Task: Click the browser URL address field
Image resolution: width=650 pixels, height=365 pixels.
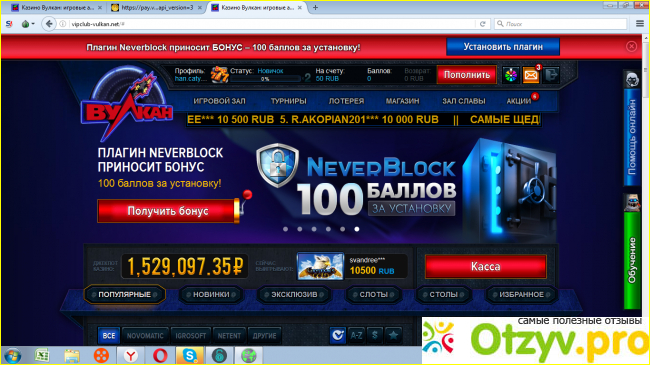Action: pyautogui.click(x=272, y=24)
